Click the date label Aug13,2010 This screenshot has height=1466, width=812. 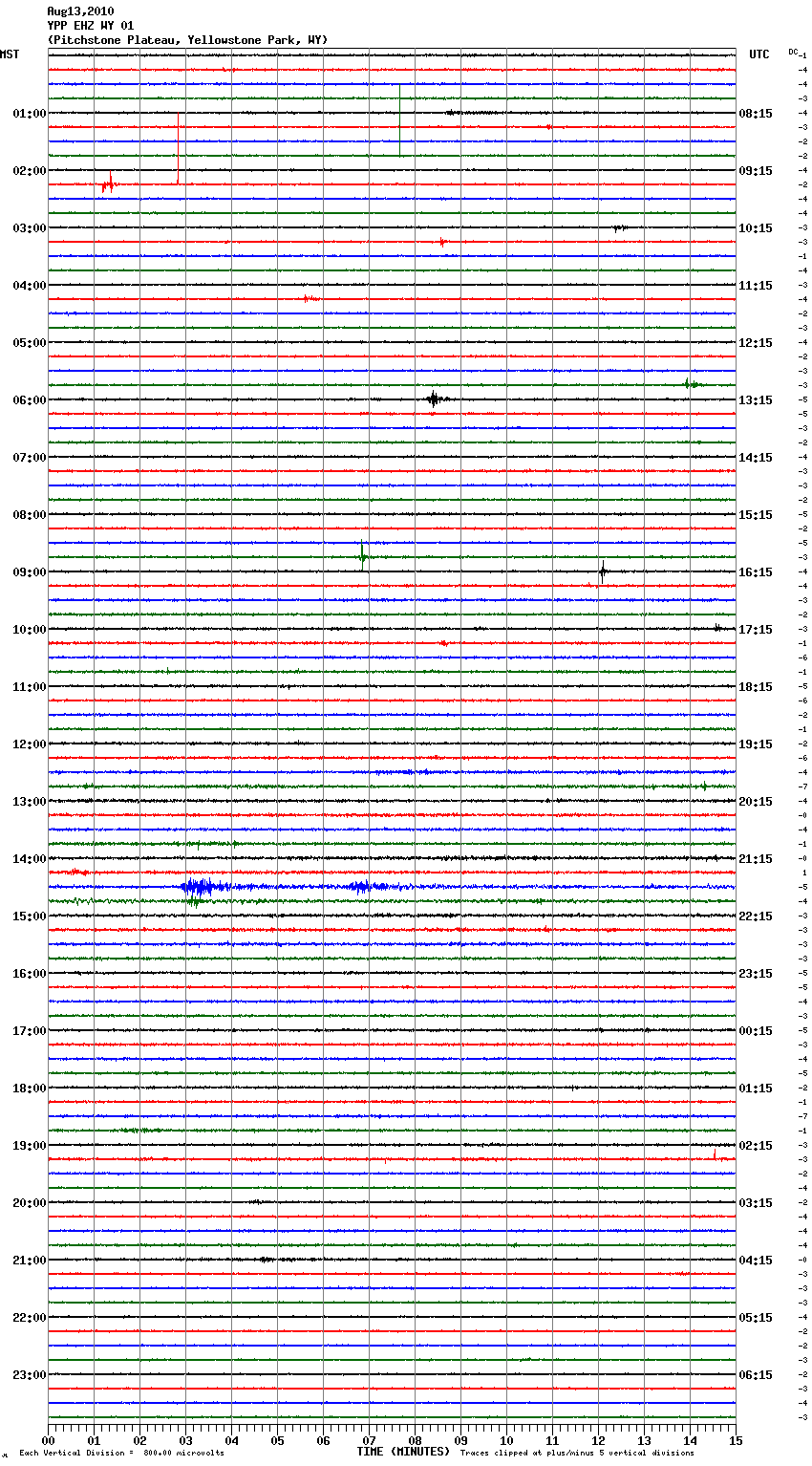[80, 11]
